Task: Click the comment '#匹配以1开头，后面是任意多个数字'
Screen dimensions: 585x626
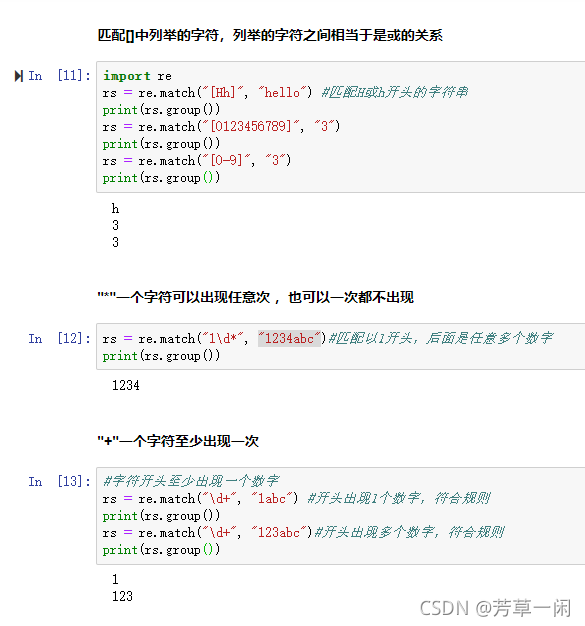Action: point(440,339)
